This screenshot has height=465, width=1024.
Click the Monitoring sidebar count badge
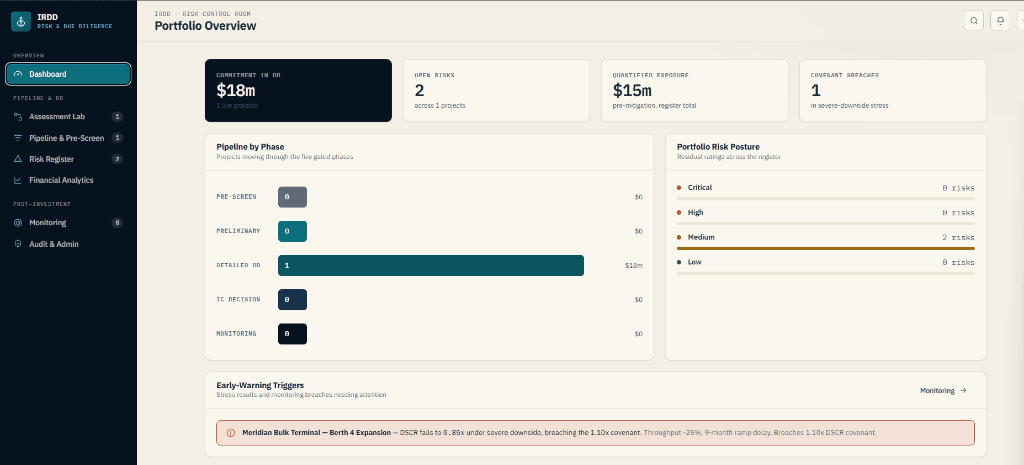click(x=117, y=223)
